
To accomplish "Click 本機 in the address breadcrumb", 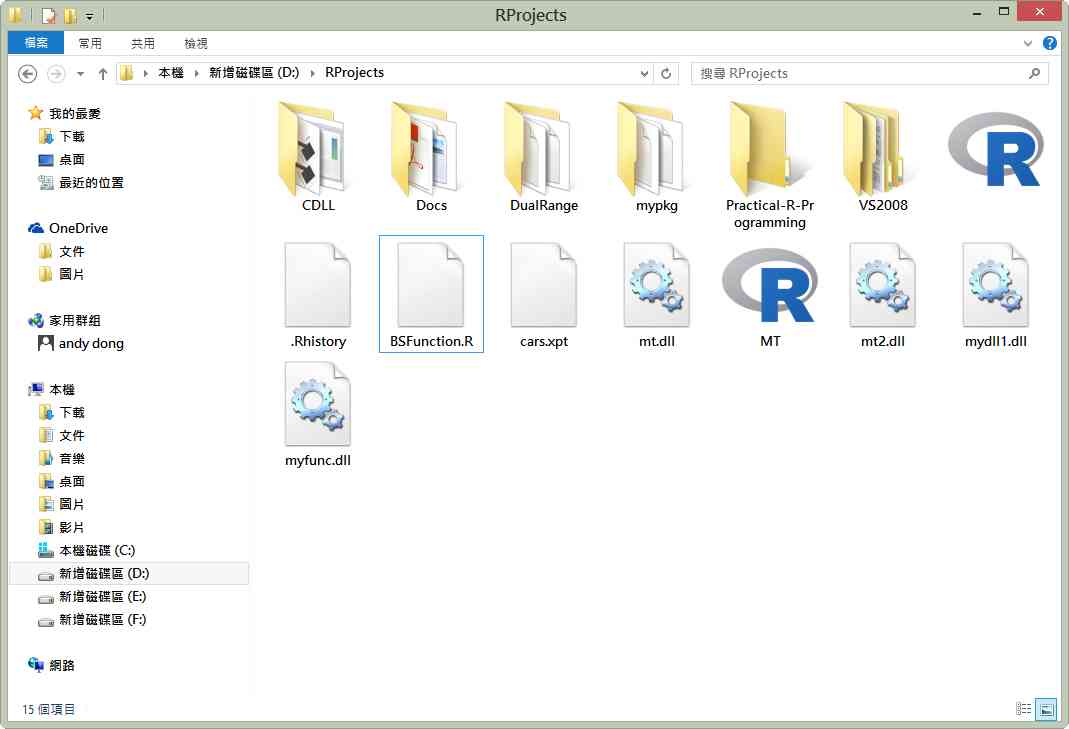I will 171,73.
